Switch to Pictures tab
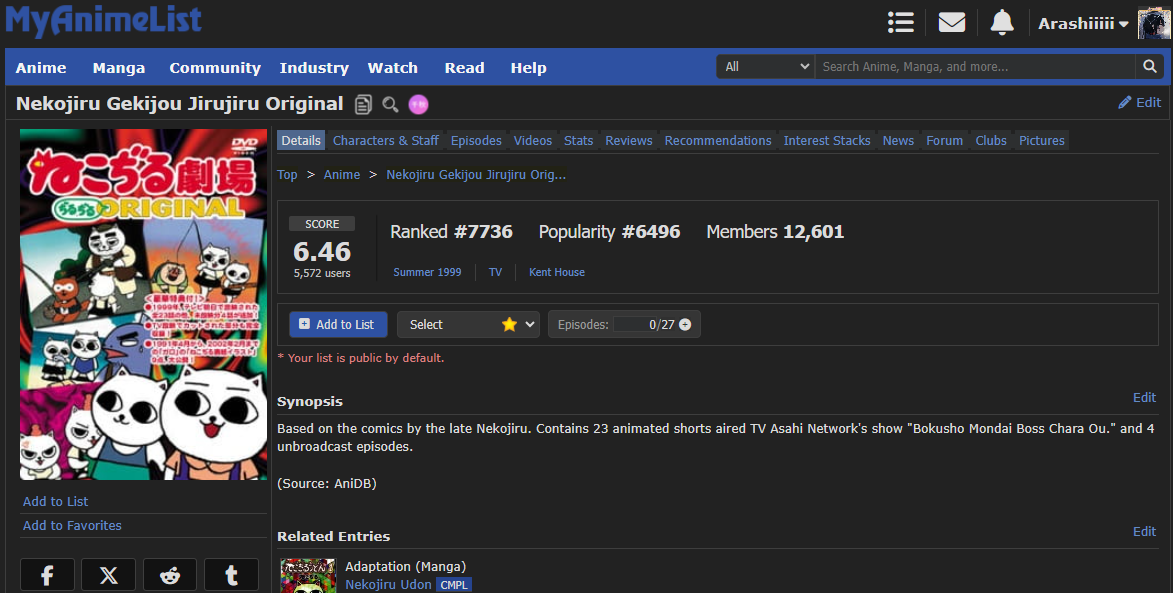Screen dimensions: 1173x593 click(x=1041, y=141)
